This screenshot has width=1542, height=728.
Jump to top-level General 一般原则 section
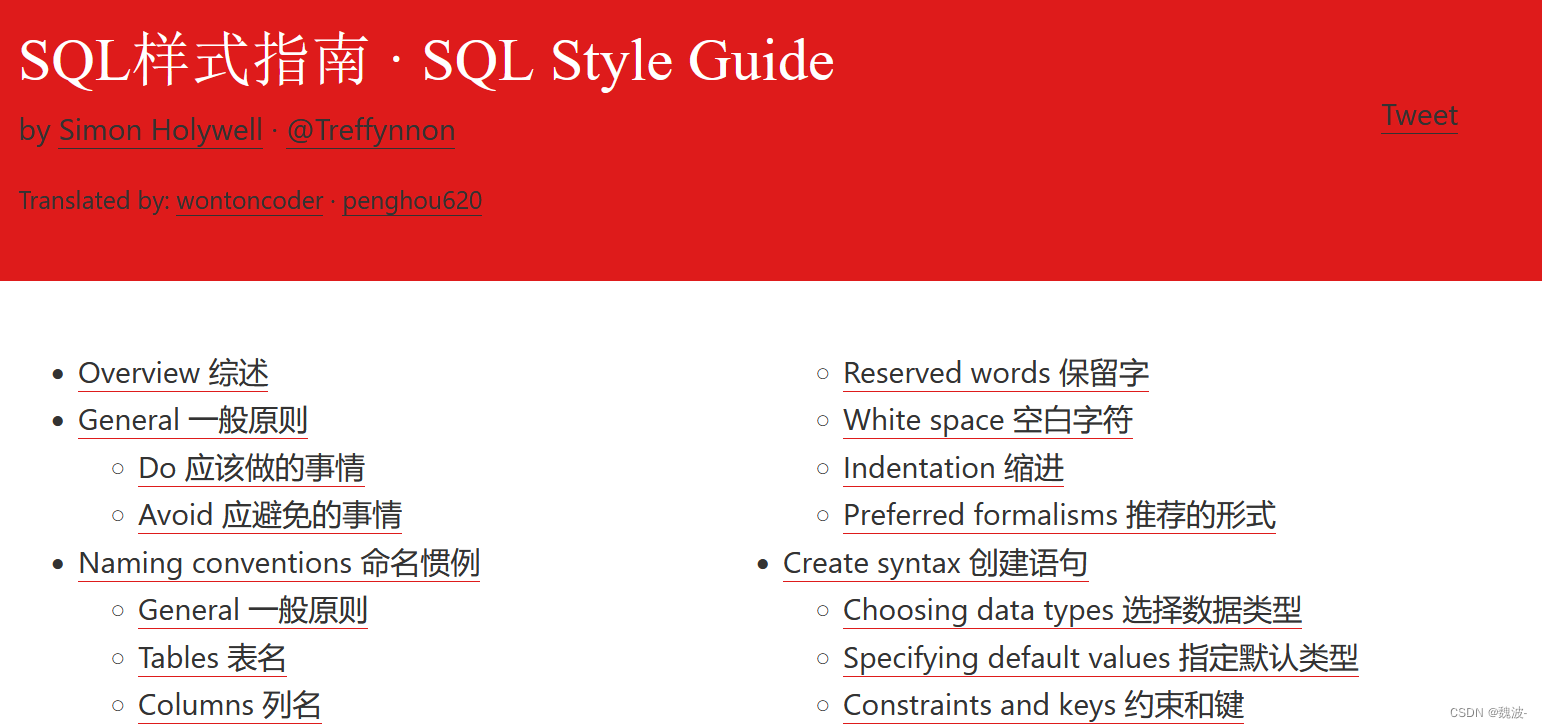click(x=193, y=420)
